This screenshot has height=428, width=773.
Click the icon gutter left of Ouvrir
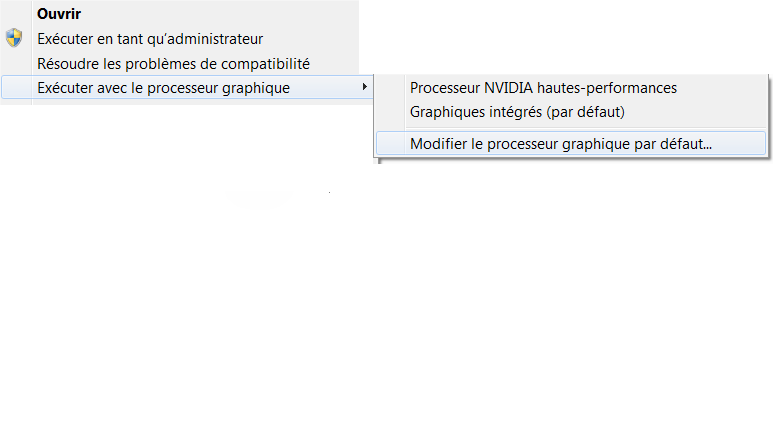[x=16, y=13]
